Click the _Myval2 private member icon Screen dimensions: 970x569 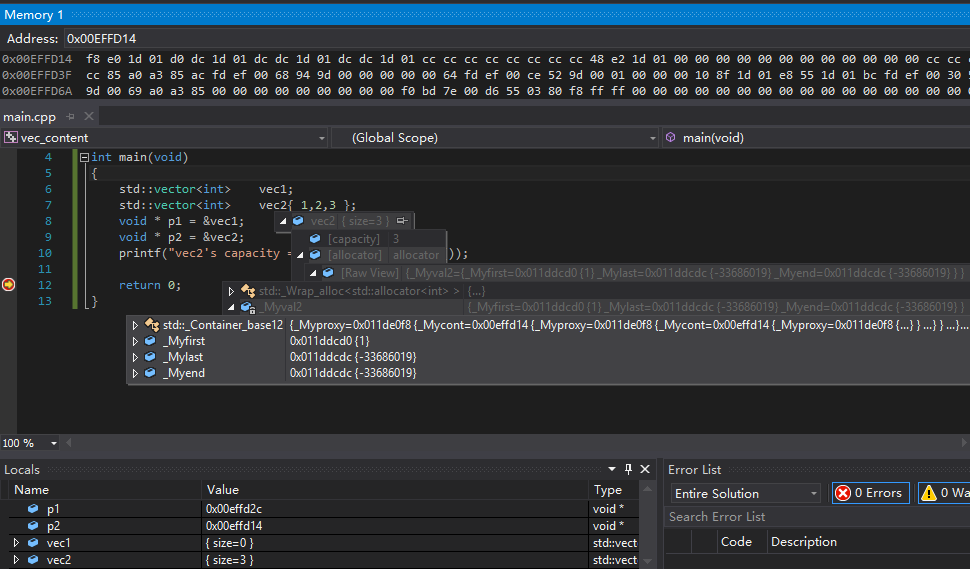(248, 307)
